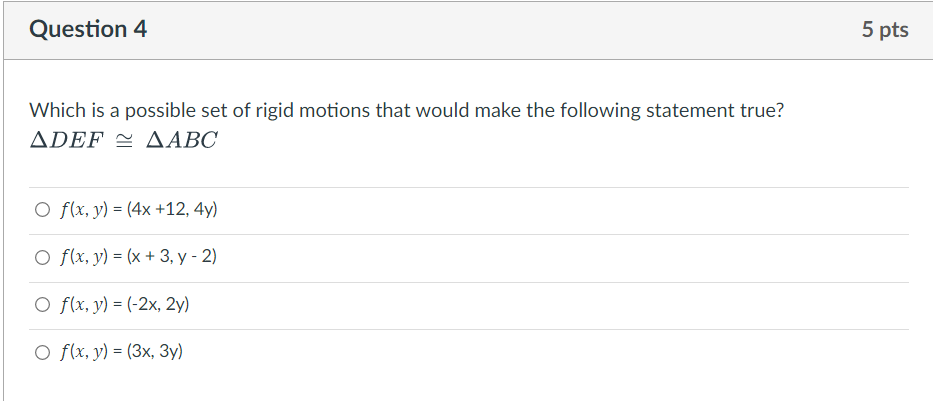This screenshot has height=401, width=933.
Task: Select the radio button for (4x +12, 4y)
Action: click(x=41, y=210)
